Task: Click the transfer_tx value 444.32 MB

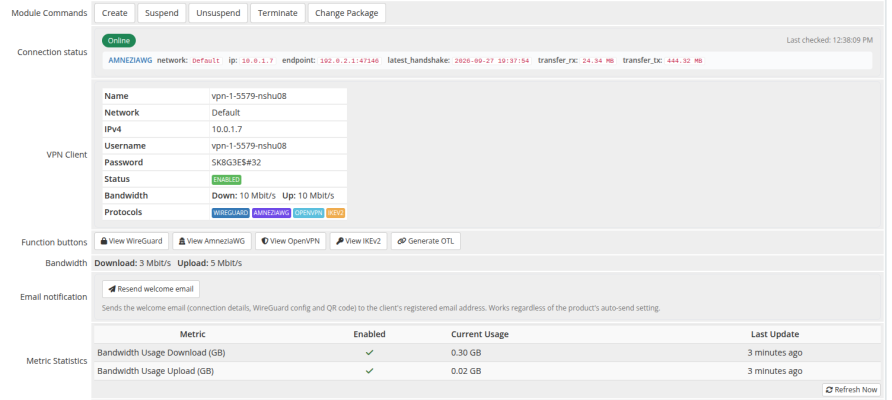Action: click(684, 60)
